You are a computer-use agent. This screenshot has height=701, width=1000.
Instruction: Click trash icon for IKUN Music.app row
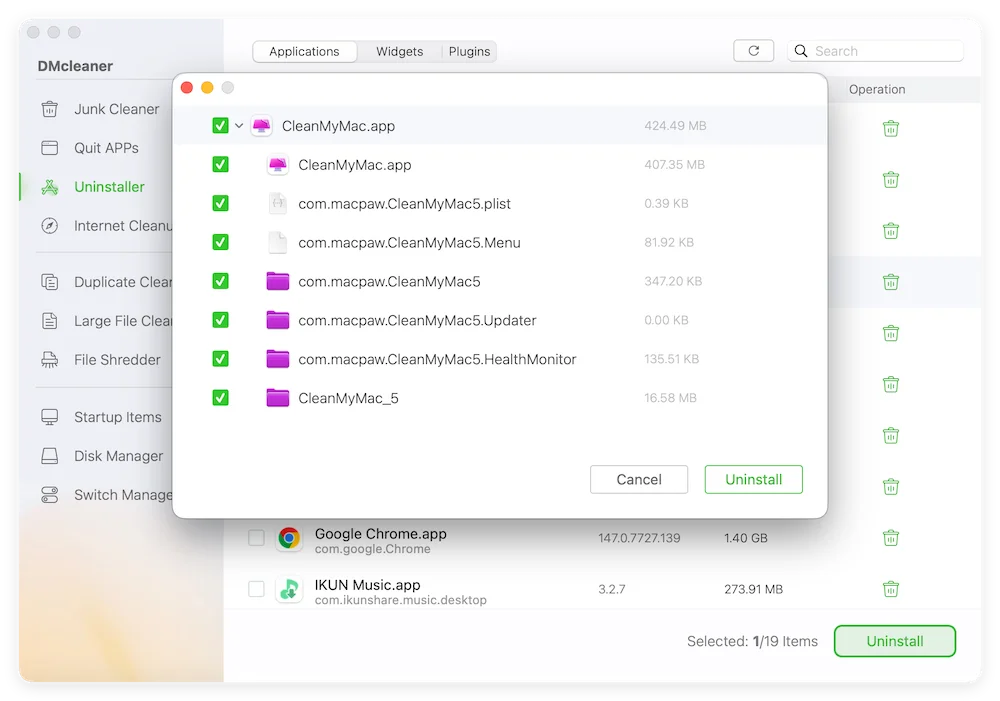[x=891, y=589]
